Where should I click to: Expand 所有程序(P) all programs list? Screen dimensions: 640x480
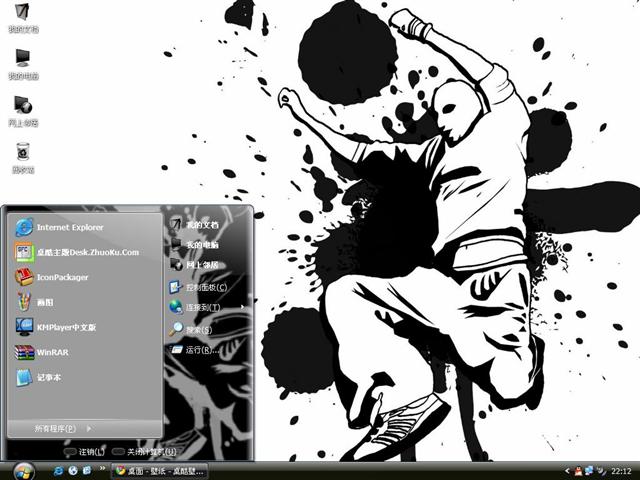(63, 429)
